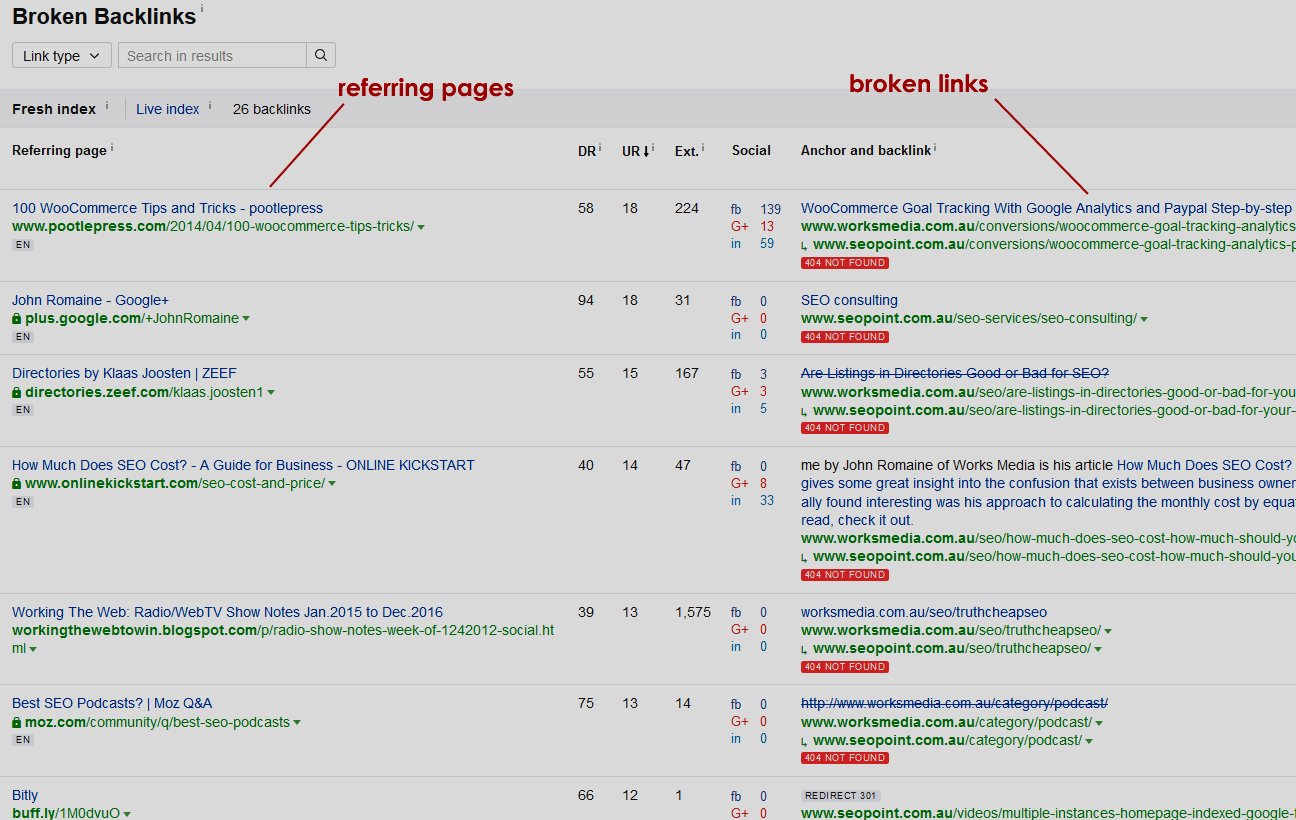This screenshot has width=1296, height=820.
Task: Click the padlock icon beside directories.zeef.com
Action: point(17,392)
